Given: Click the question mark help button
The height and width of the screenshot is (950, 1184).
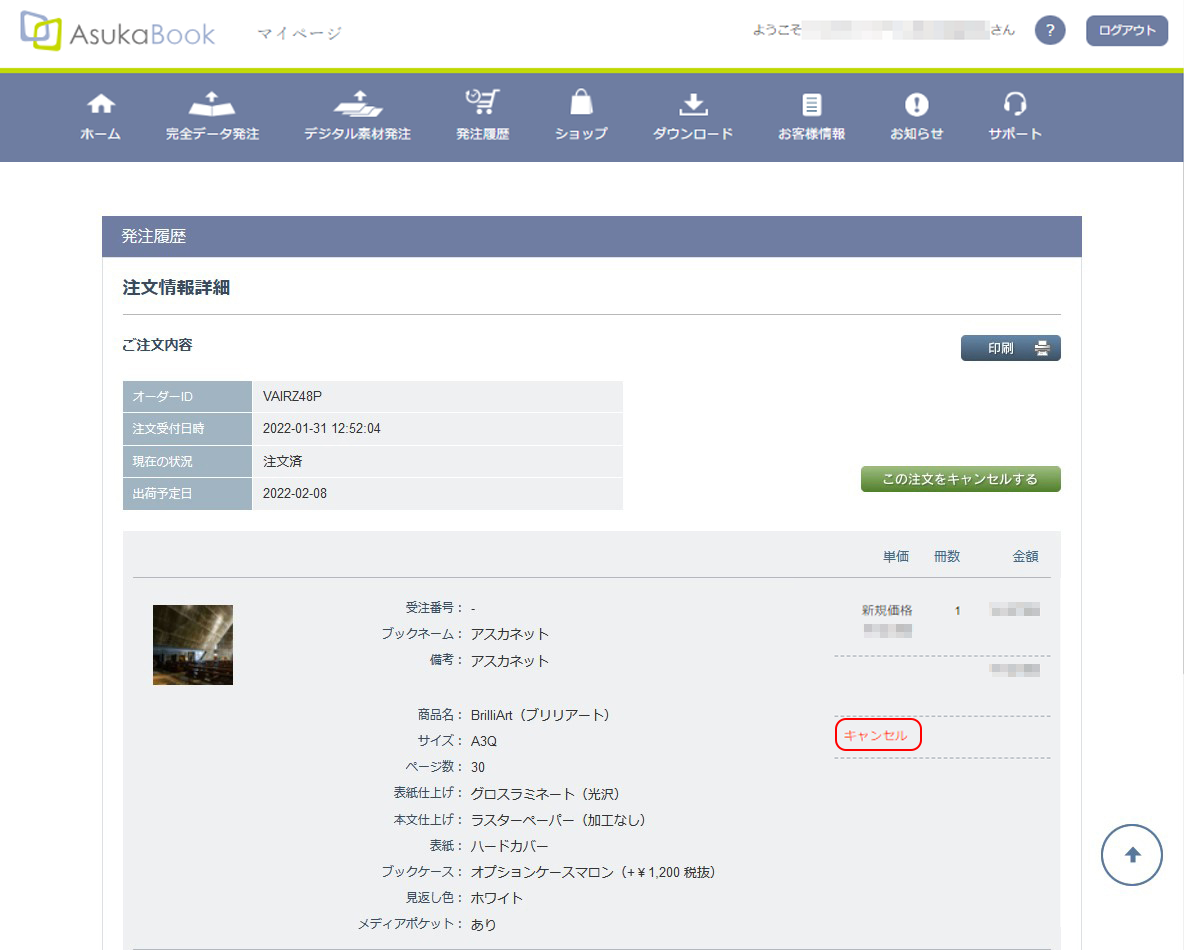Looking at the screenshot, I should click(x=1049, y=31).
